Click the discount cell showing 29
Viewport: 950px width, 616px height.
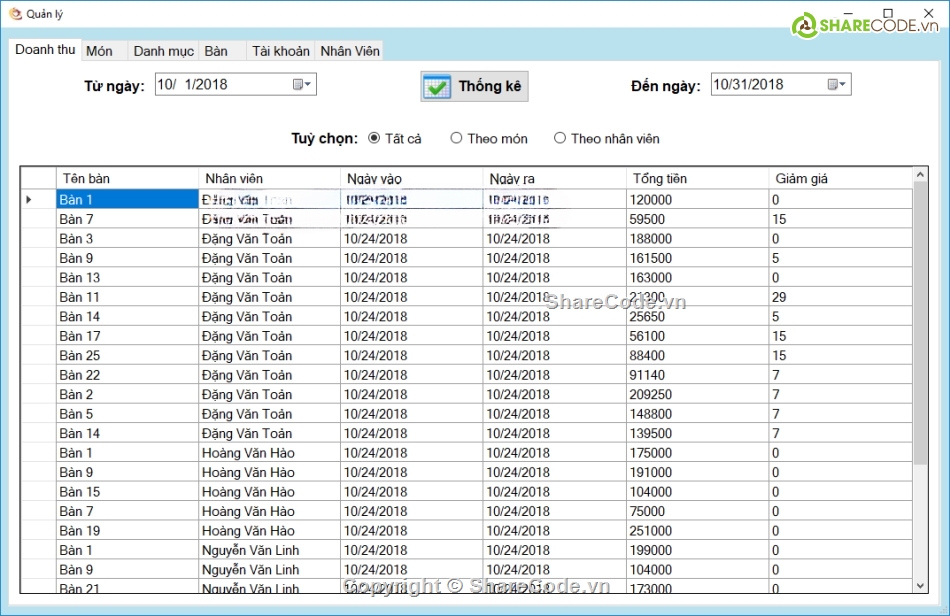pos(840,297)
